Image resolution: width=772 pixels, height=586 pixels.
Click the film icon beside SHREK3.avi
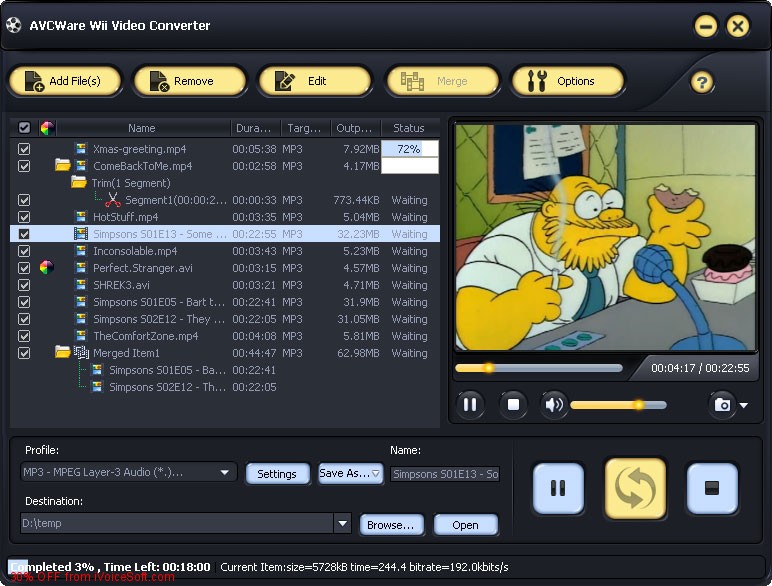[x=81, y=284]
